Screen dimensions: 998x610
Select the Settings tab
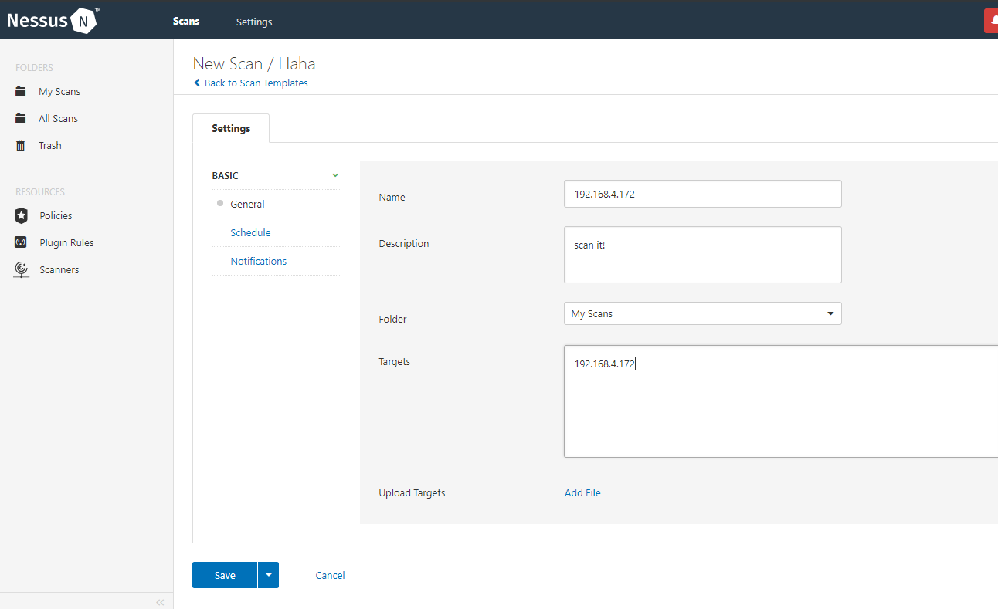(230, 128)
